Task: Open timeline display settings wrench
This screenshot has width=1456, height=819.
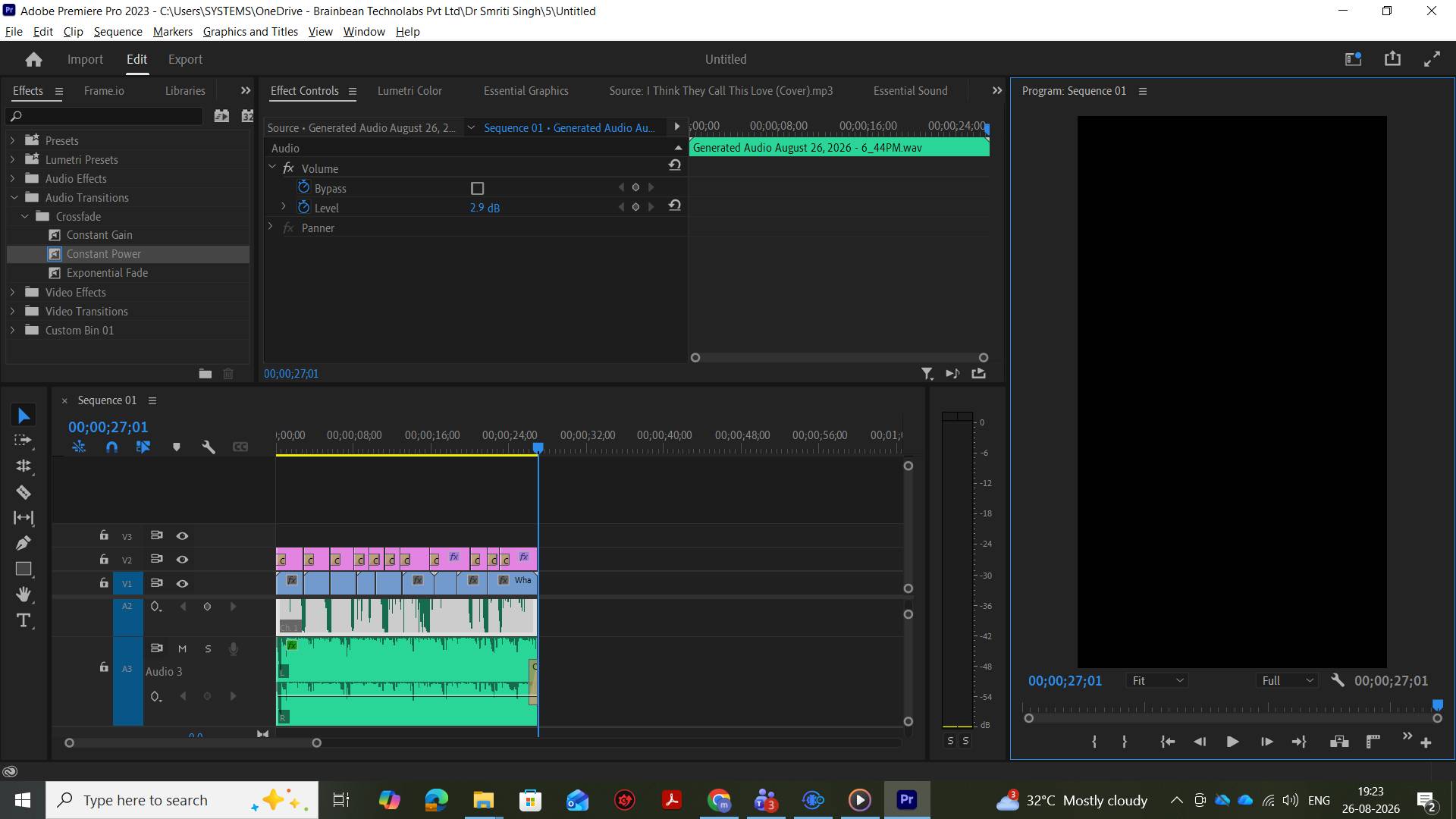Action: coord(209,447)
